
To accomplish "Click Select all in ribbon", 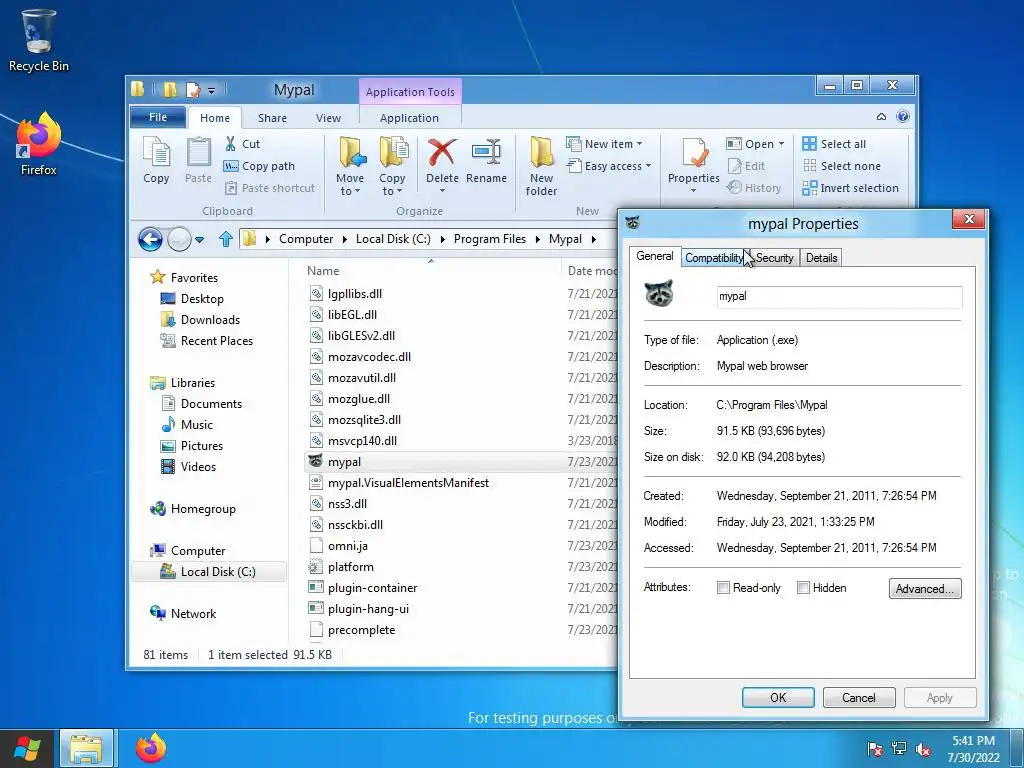I will (834, 144).
